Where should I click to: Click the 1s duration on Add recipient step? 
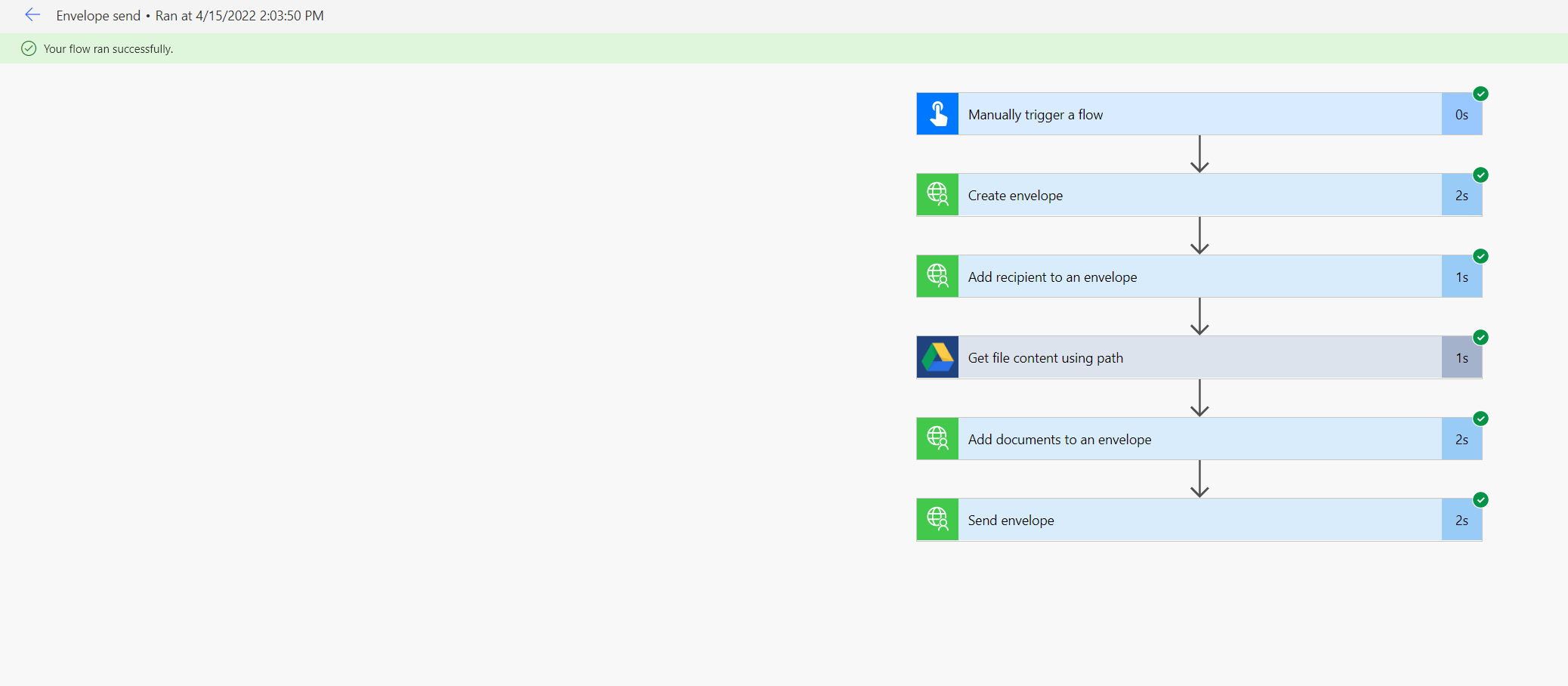[1462, 277]
